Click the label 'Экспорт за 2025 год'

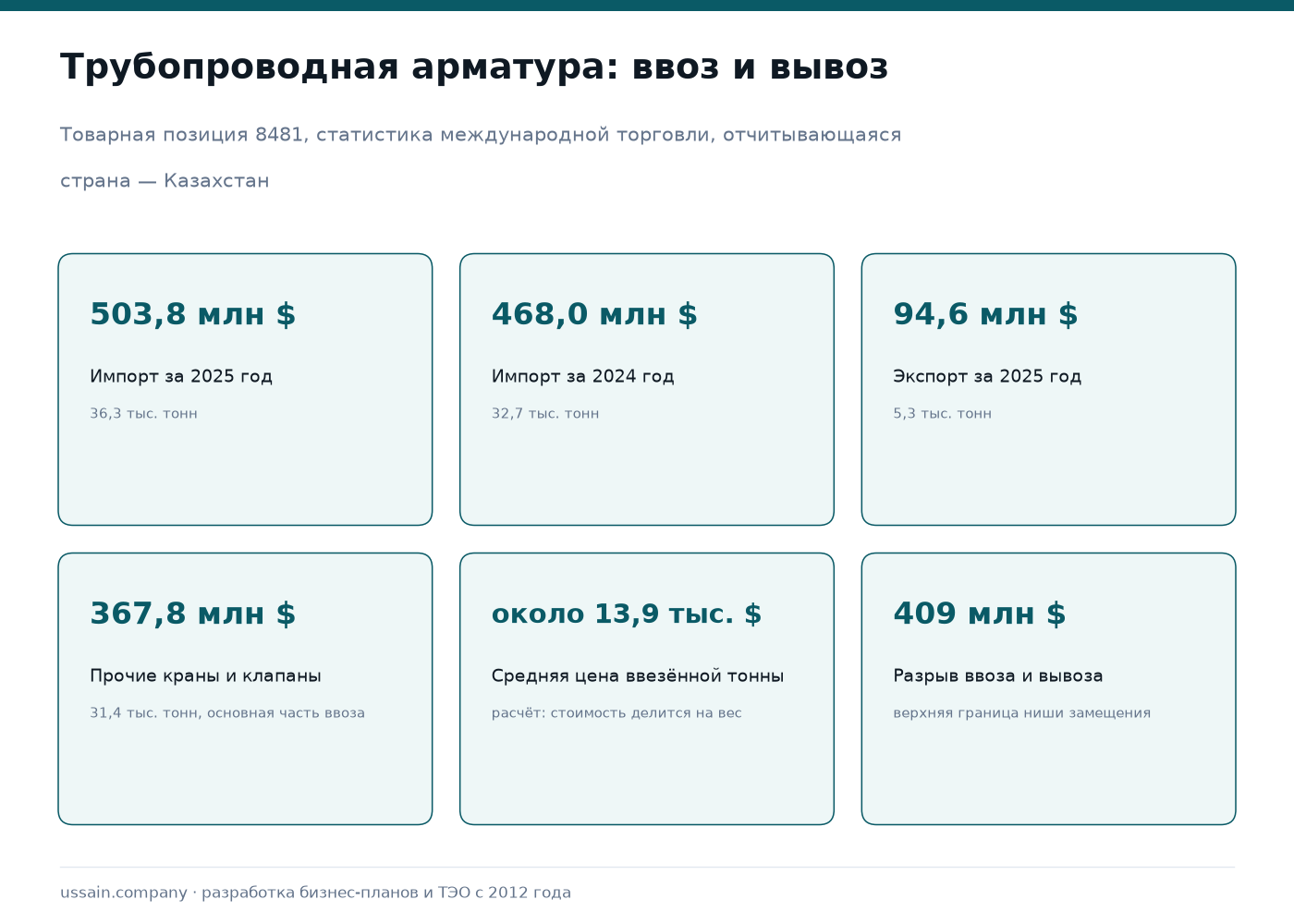[987, 376]
